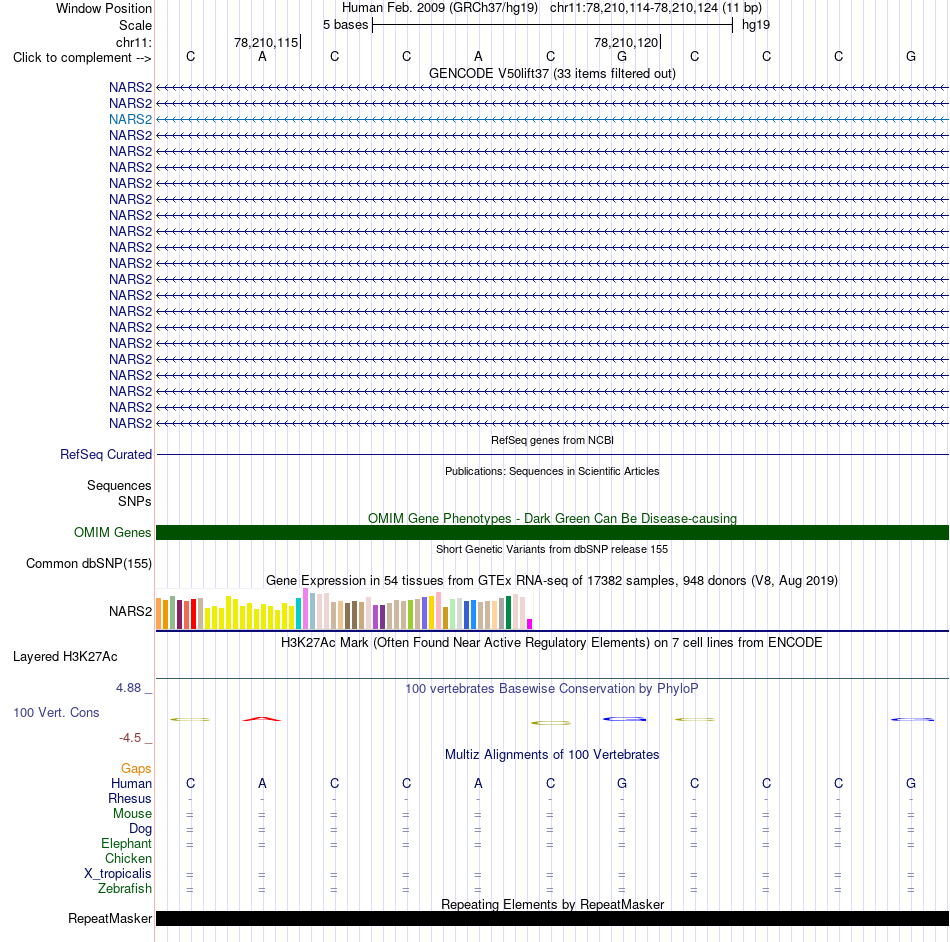The image size is (950, 942).
Task: Click the Human species label
Action: (131, 784)
